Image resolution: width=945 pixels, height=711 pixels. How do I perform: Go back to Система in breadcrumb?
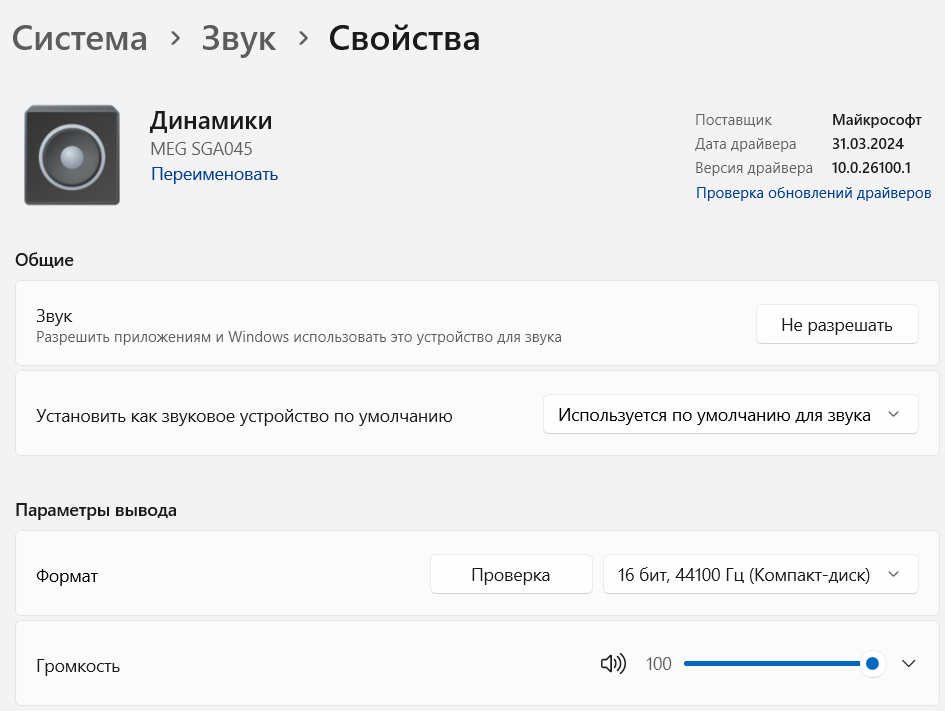click(80, 39)
